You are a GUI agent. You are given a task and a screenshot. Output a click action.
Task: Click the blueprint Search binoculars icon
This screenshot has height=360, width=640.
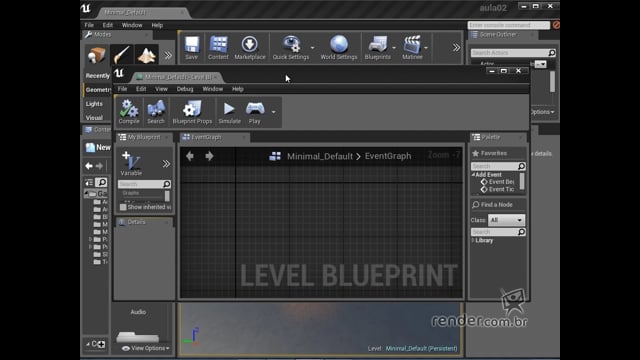click(156, 109)
